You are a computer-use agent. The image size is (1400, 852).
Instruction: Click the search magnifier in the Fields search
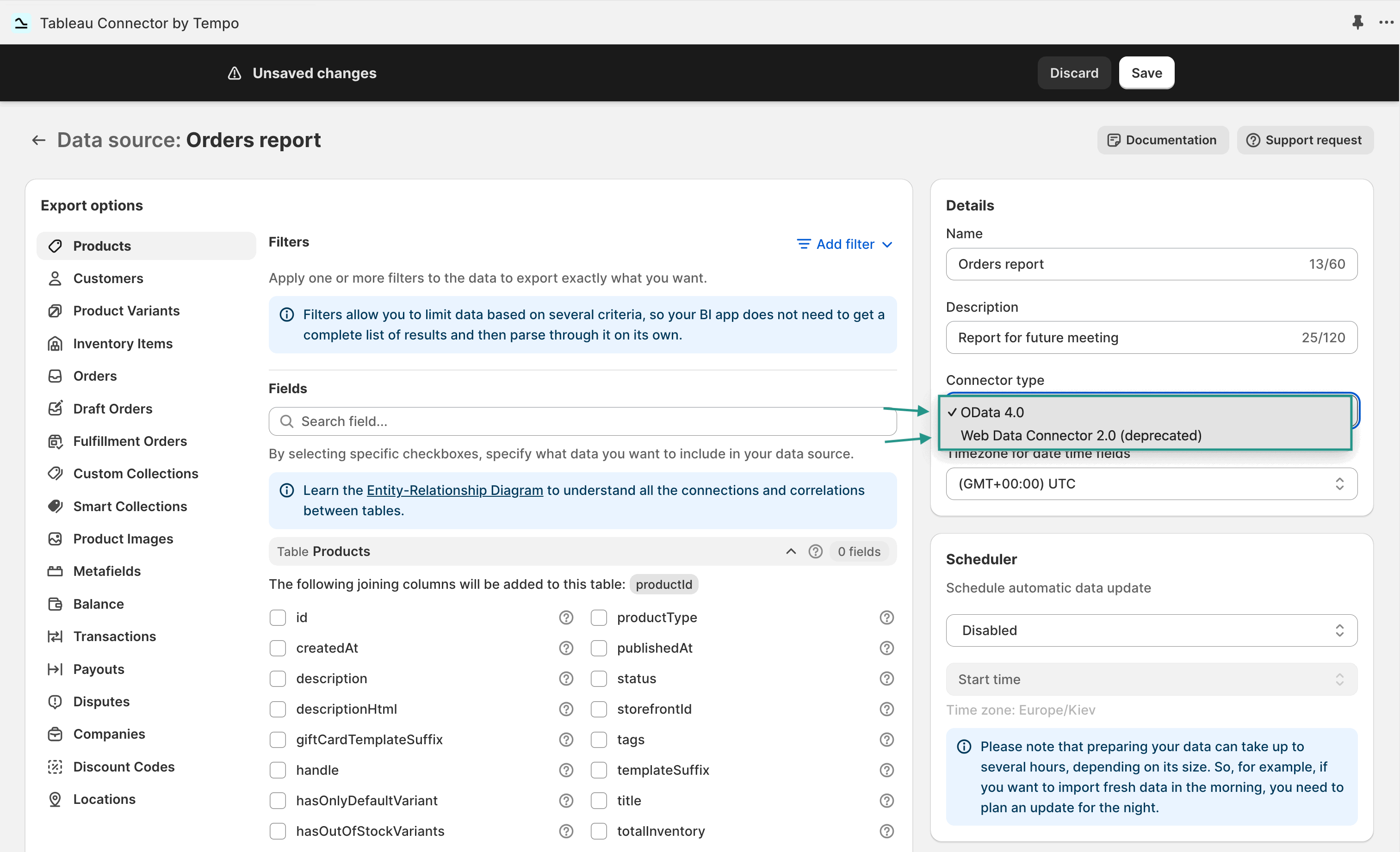tap(286, 421)
